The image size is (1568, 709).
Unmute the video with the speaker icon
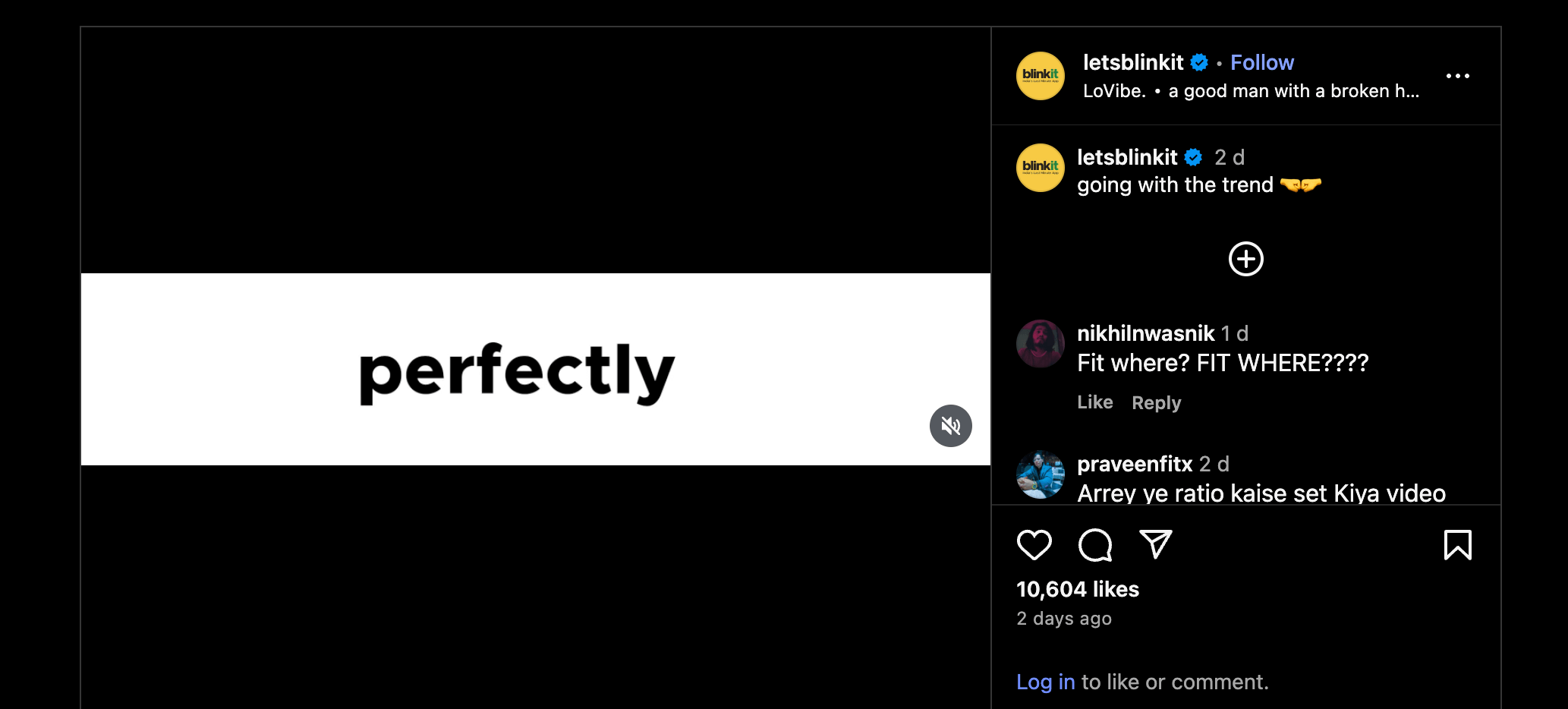tap(950, 426)
